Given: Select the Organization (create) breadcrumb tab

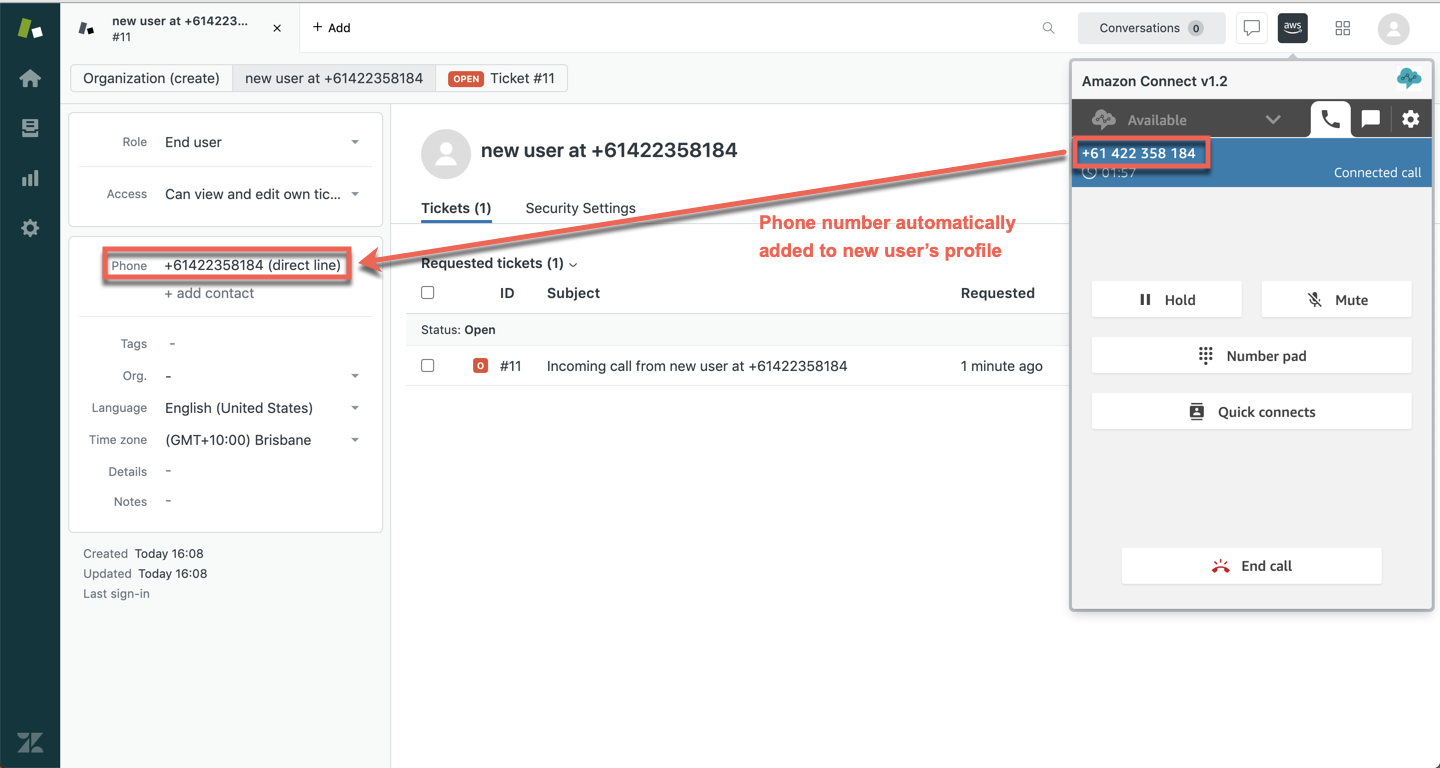Looking at the screenshot, I should (151, 78).
